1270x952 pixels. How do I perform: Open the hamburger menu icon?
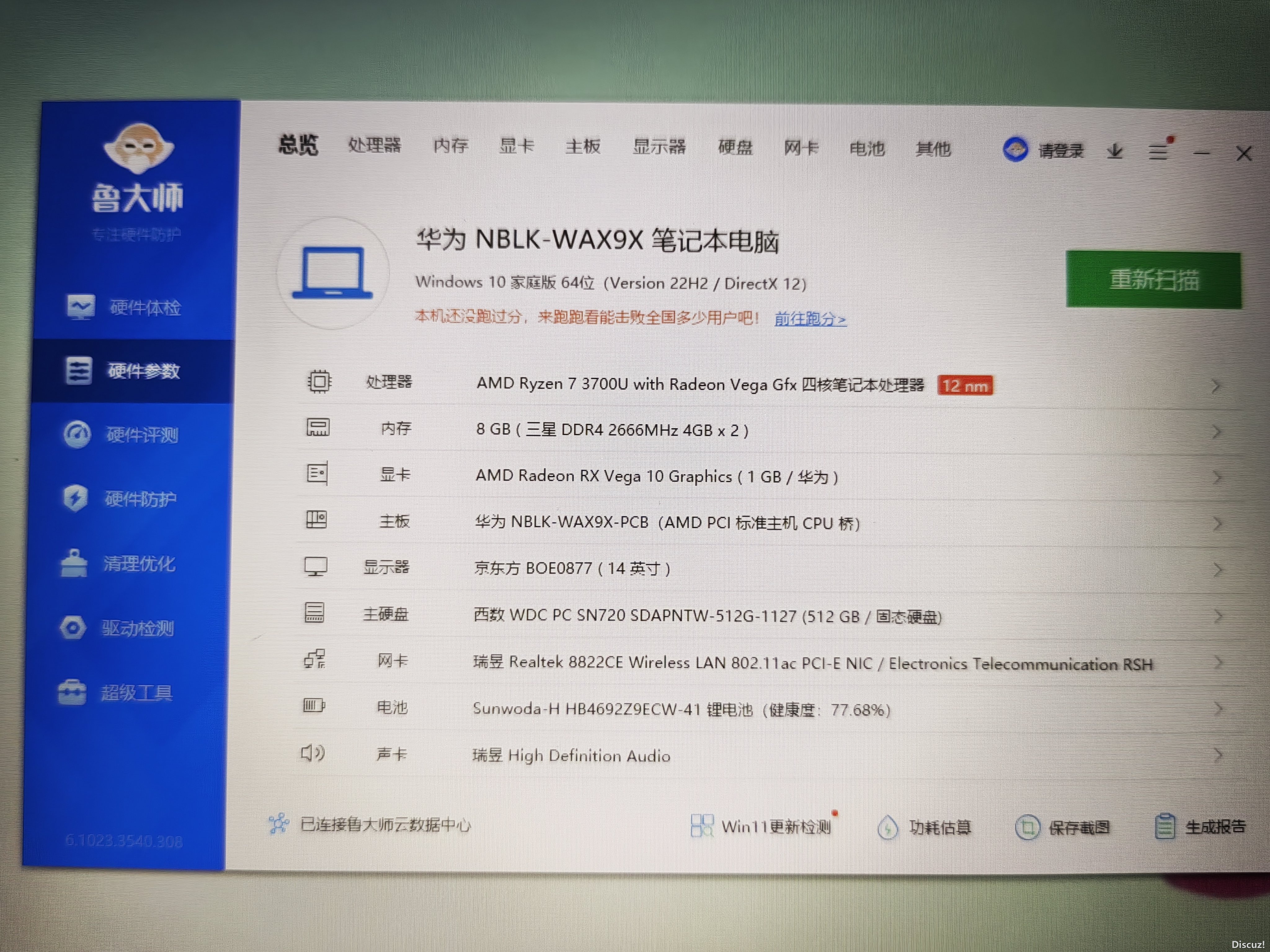(x=1158, y=152)
